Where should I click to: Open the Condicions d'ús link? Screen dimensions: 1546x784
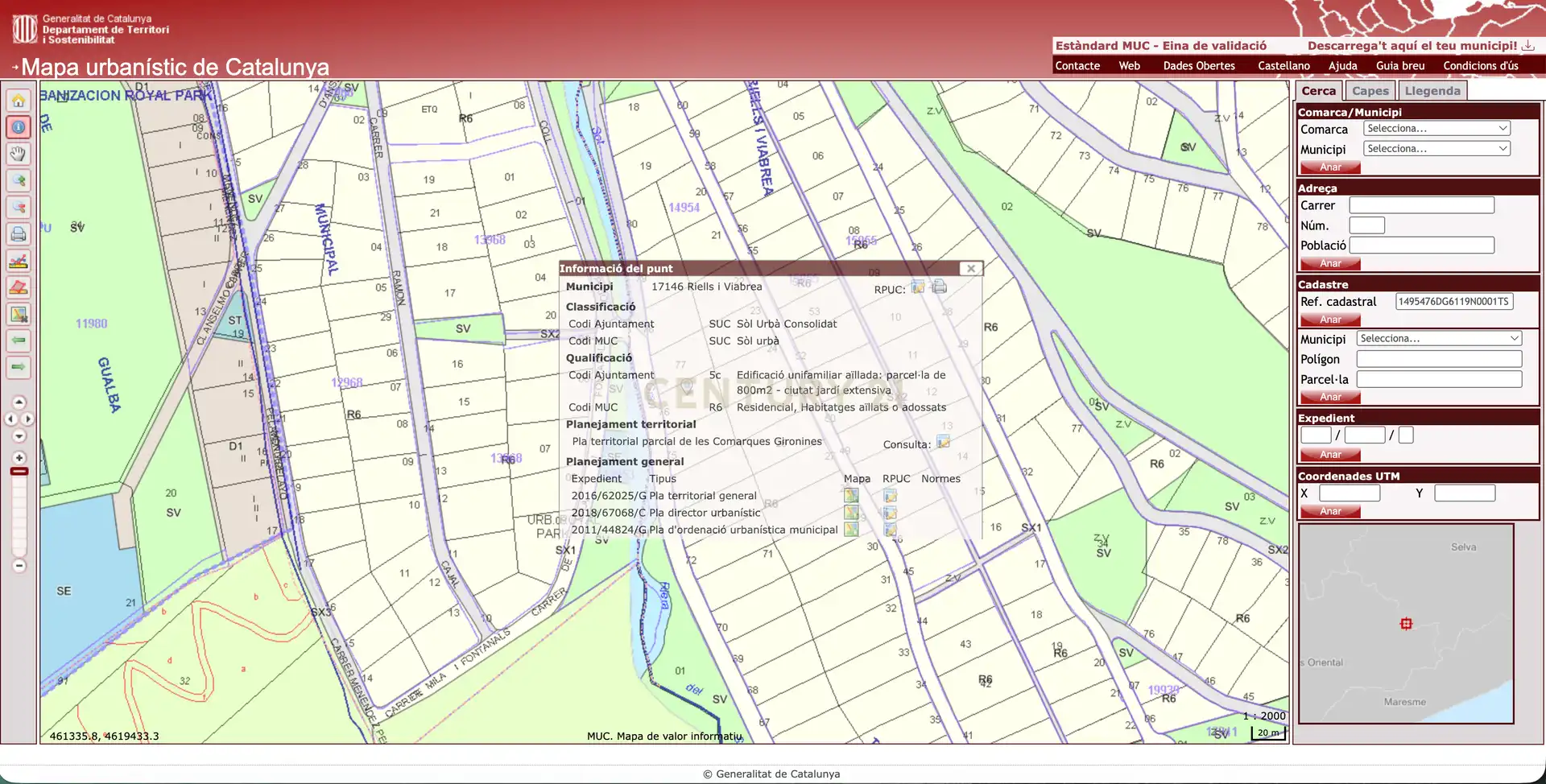tap(1481, 66)
